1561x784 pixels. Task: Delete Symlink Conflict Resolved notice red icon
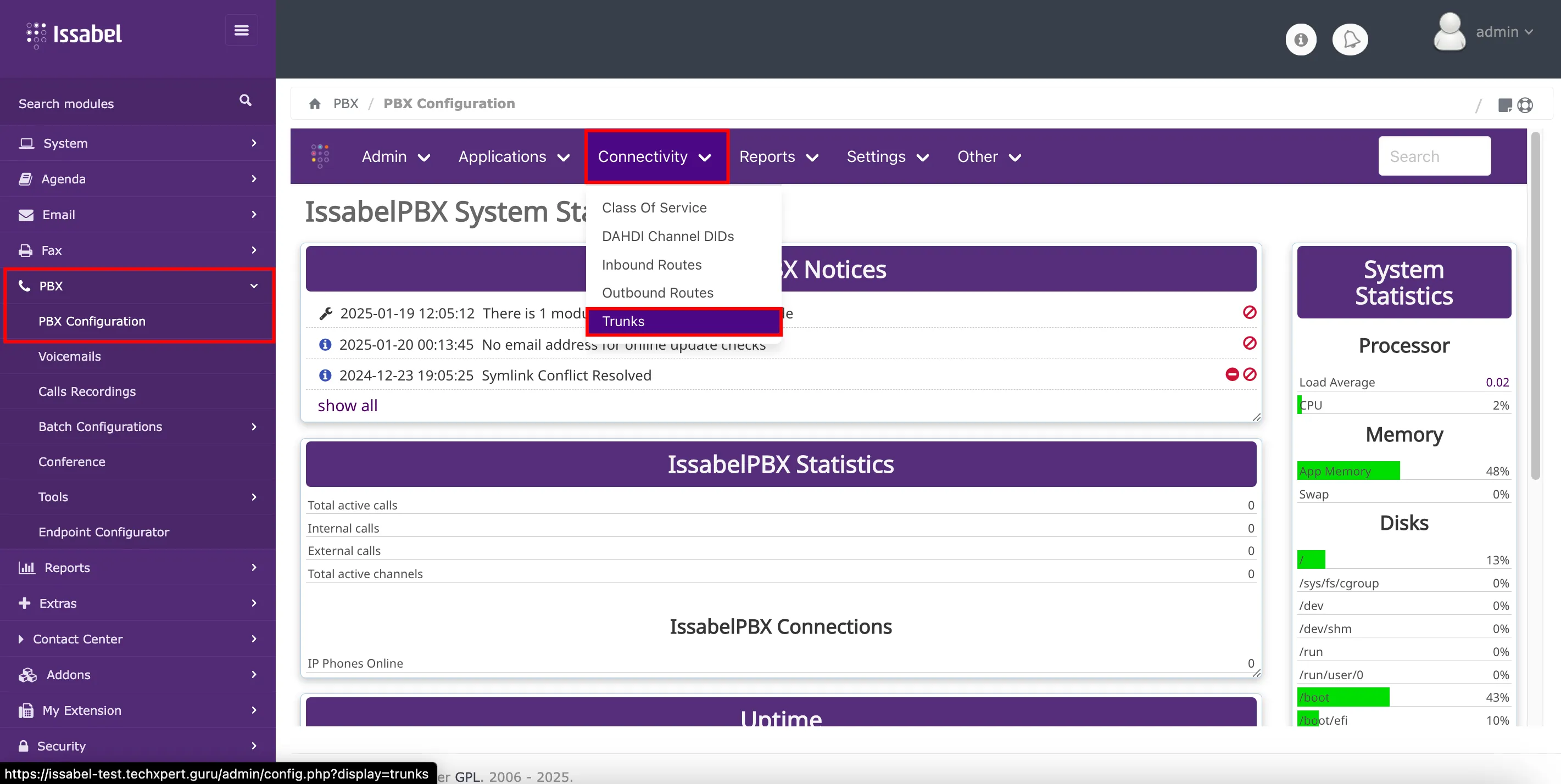tap(1231, 374)
